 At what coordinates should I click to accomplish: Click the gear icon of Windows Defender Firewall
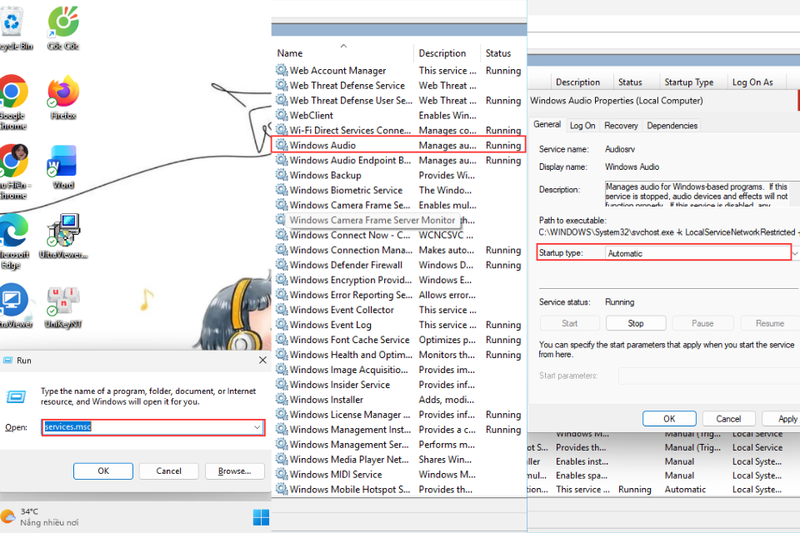[x=281, y=264]
